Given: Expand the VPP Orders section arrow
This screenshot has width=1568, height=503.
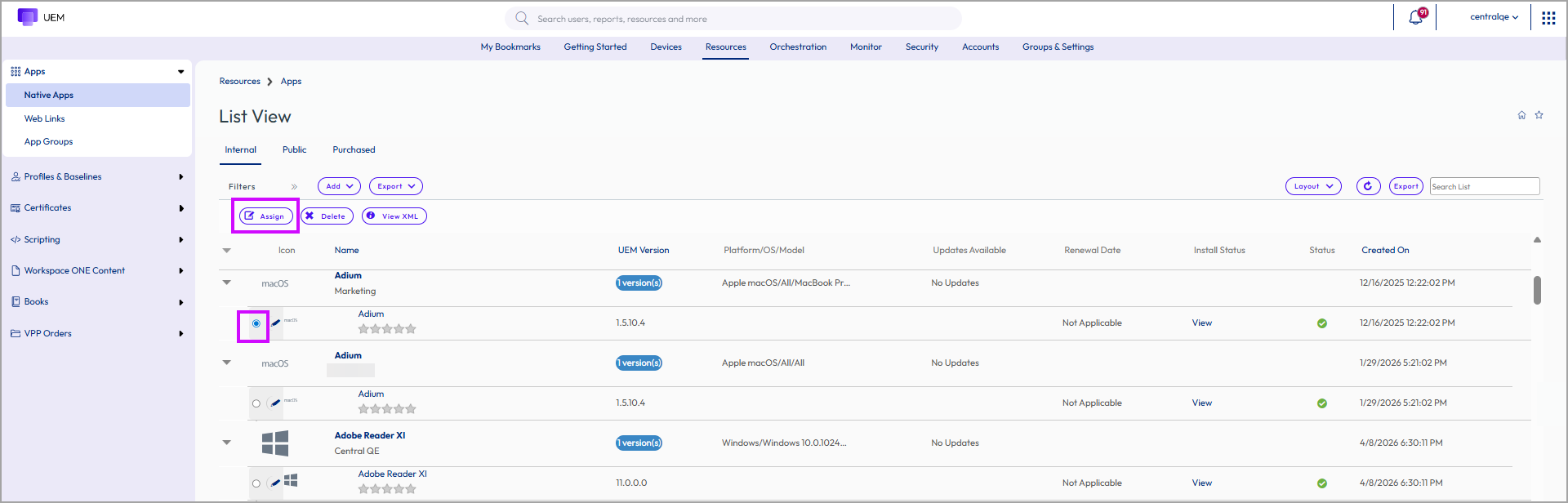Looking at the screenshot, I should pos(180,333).
